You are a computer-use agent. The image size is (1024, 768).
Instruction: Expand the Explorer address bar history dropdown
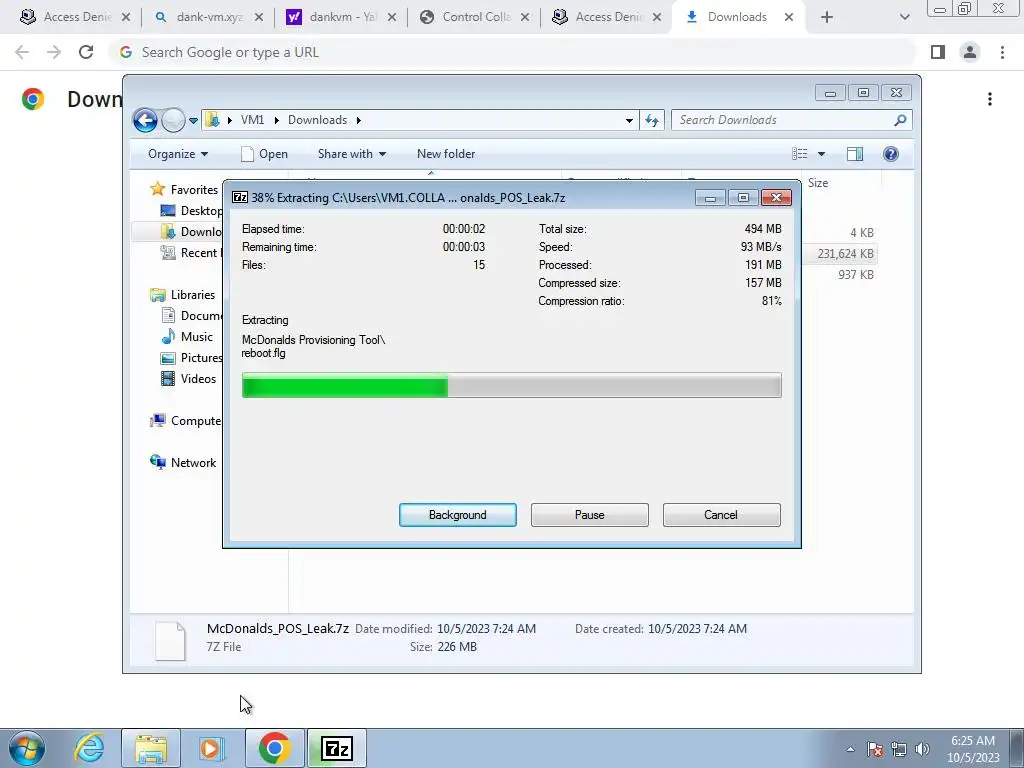pos(629,120)
